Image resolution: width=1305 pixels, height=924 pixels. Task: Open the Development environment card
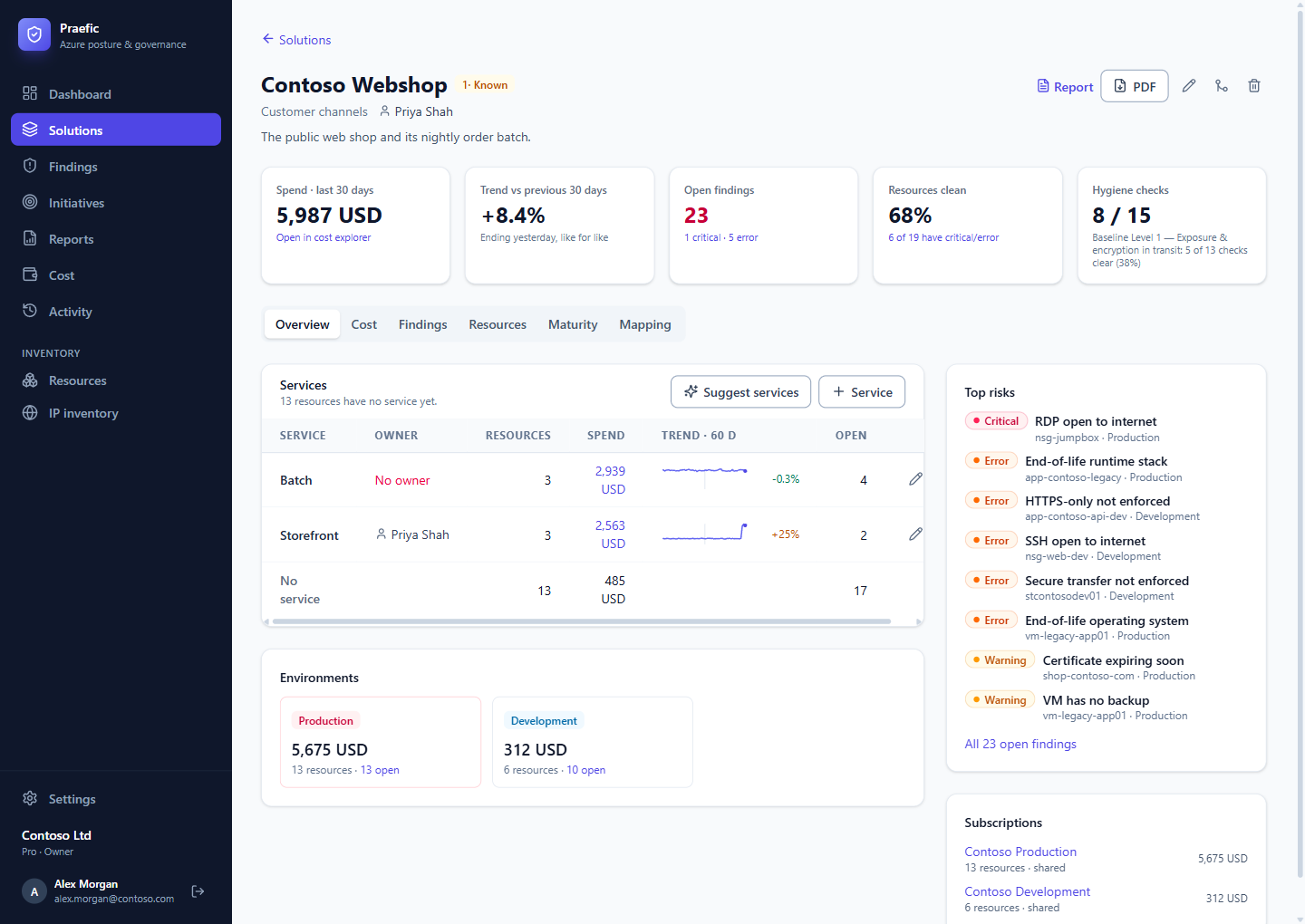tap(593, 742)
